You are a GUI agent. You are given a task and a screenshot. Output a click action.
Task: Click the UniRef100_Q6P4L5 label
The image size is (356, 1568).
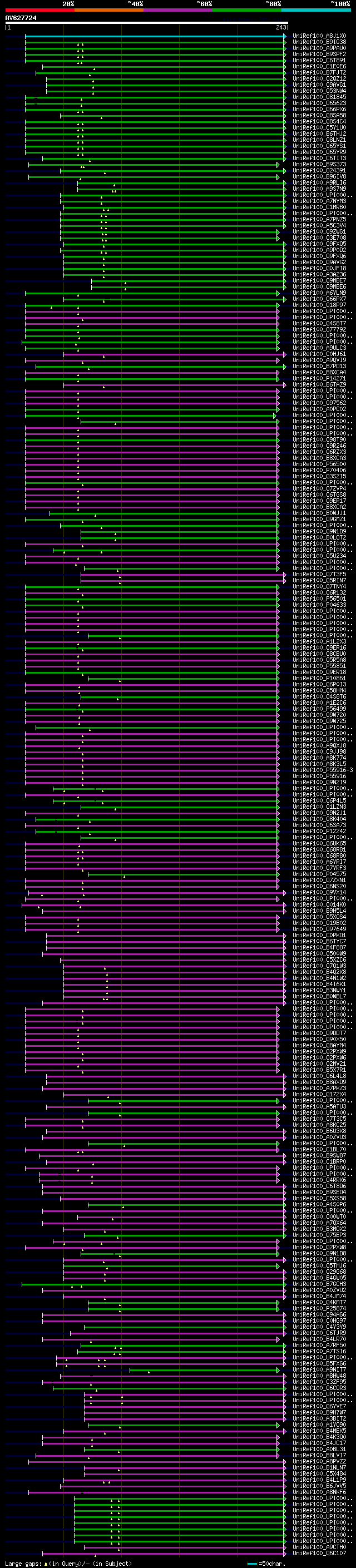[x=319, y=801]
